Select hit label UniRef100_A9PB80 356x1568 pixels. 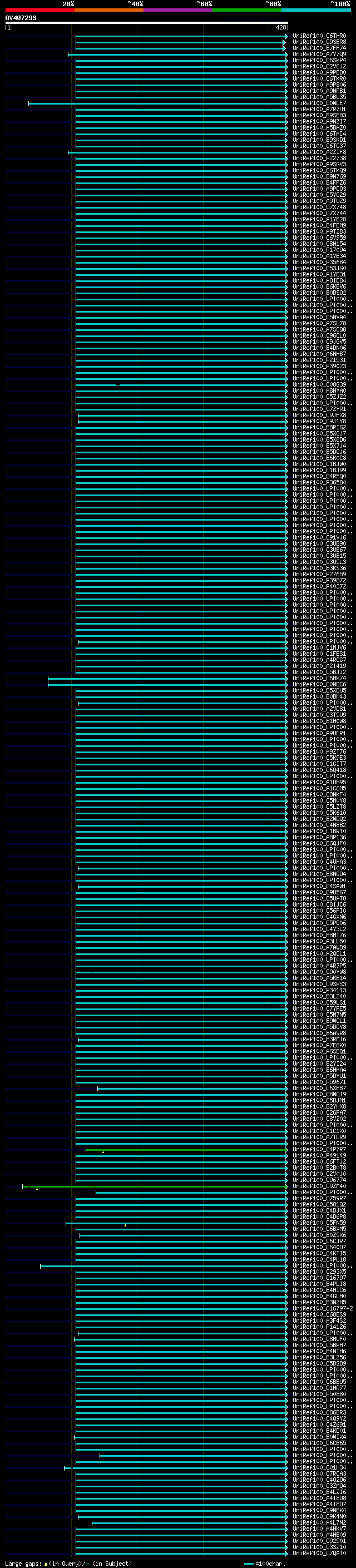tap(319, 72)
